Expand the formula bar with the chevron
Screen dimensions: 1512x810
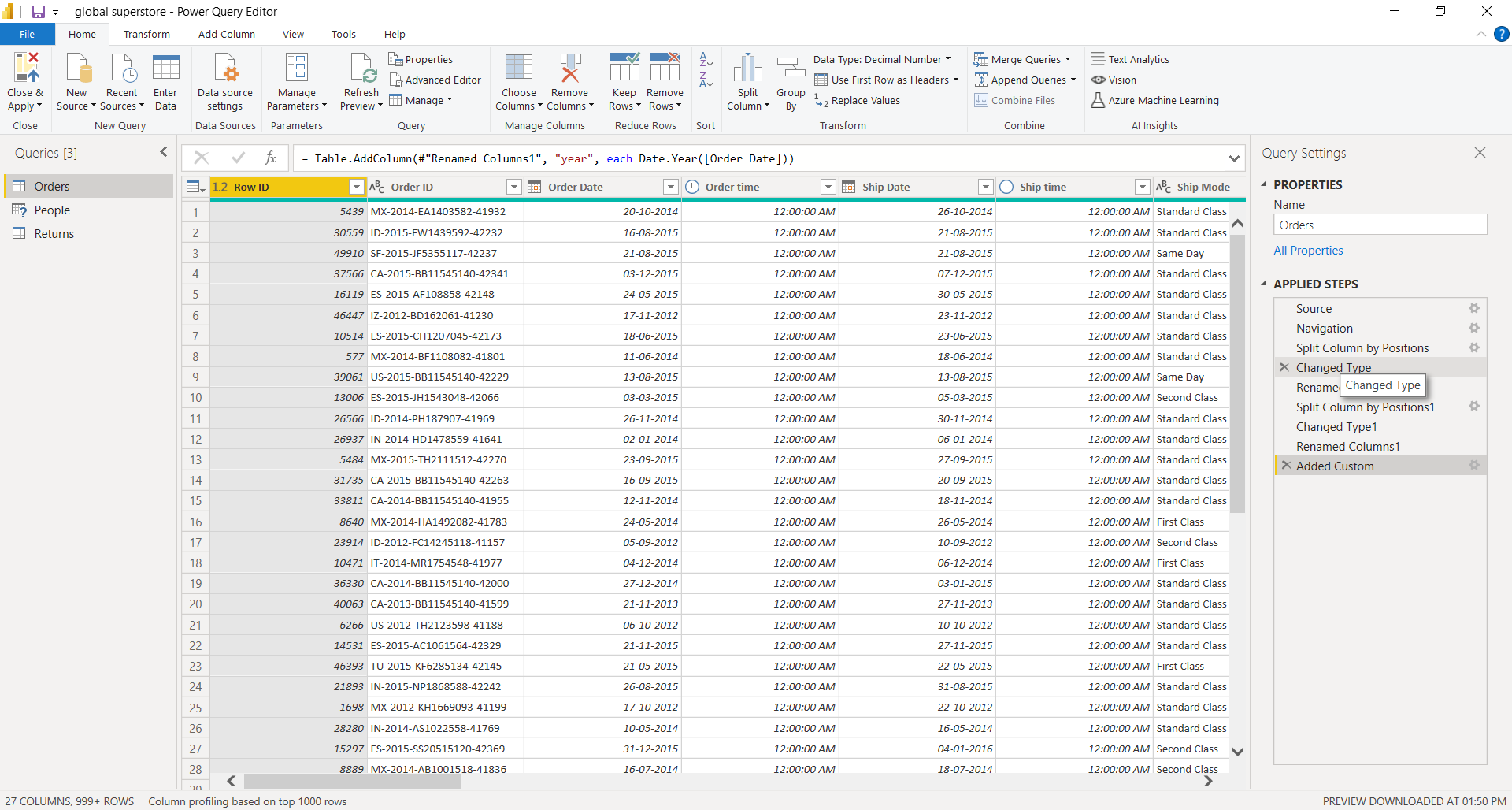tap(1233, 158)
